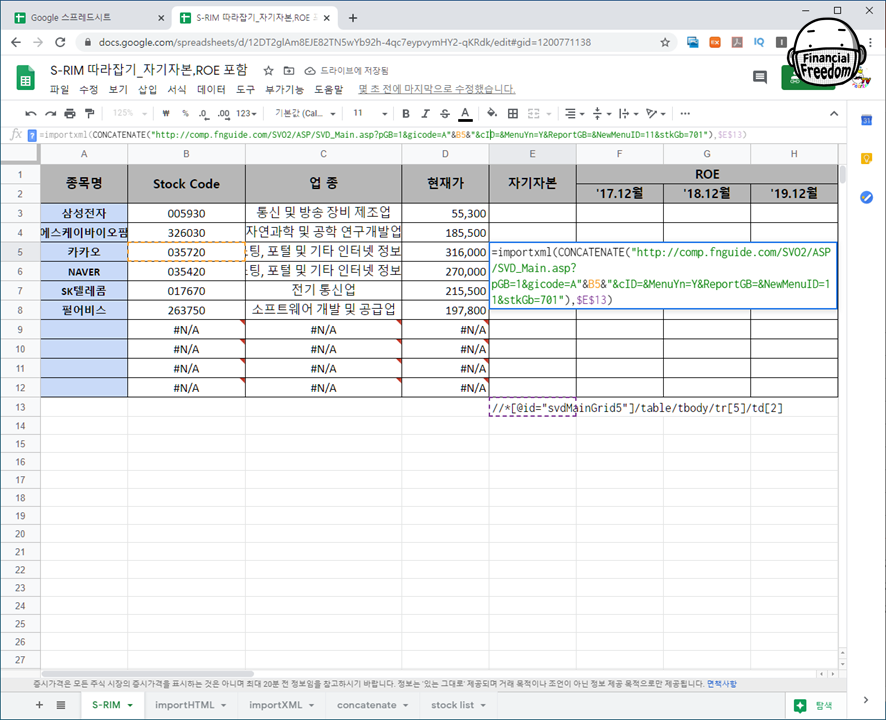Open Keep in side panel
This screenshot has height=720, width=886.
[866, 158]
